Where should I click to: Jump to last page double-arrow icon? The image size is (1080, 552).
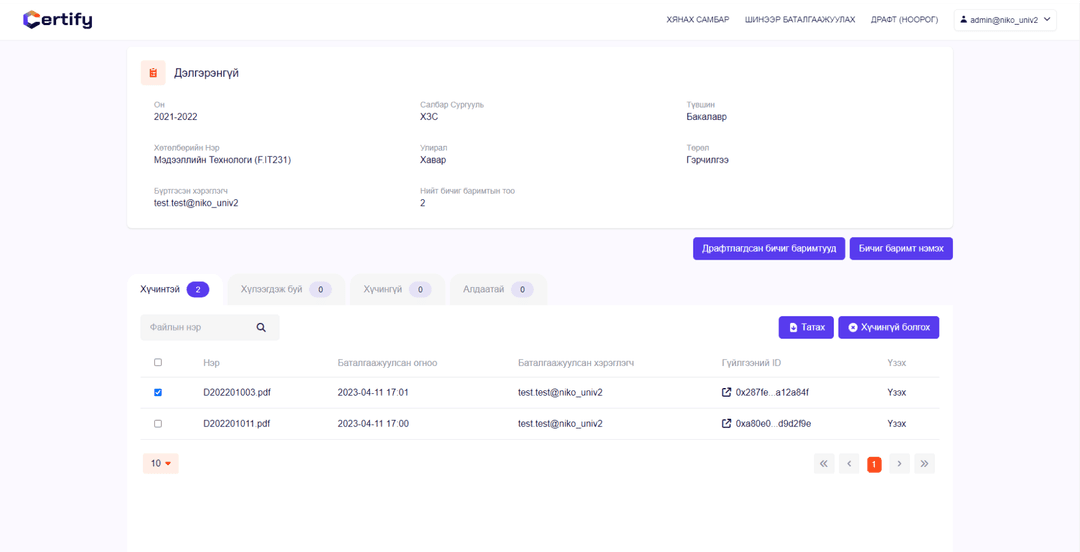click(x=924, y=464)
